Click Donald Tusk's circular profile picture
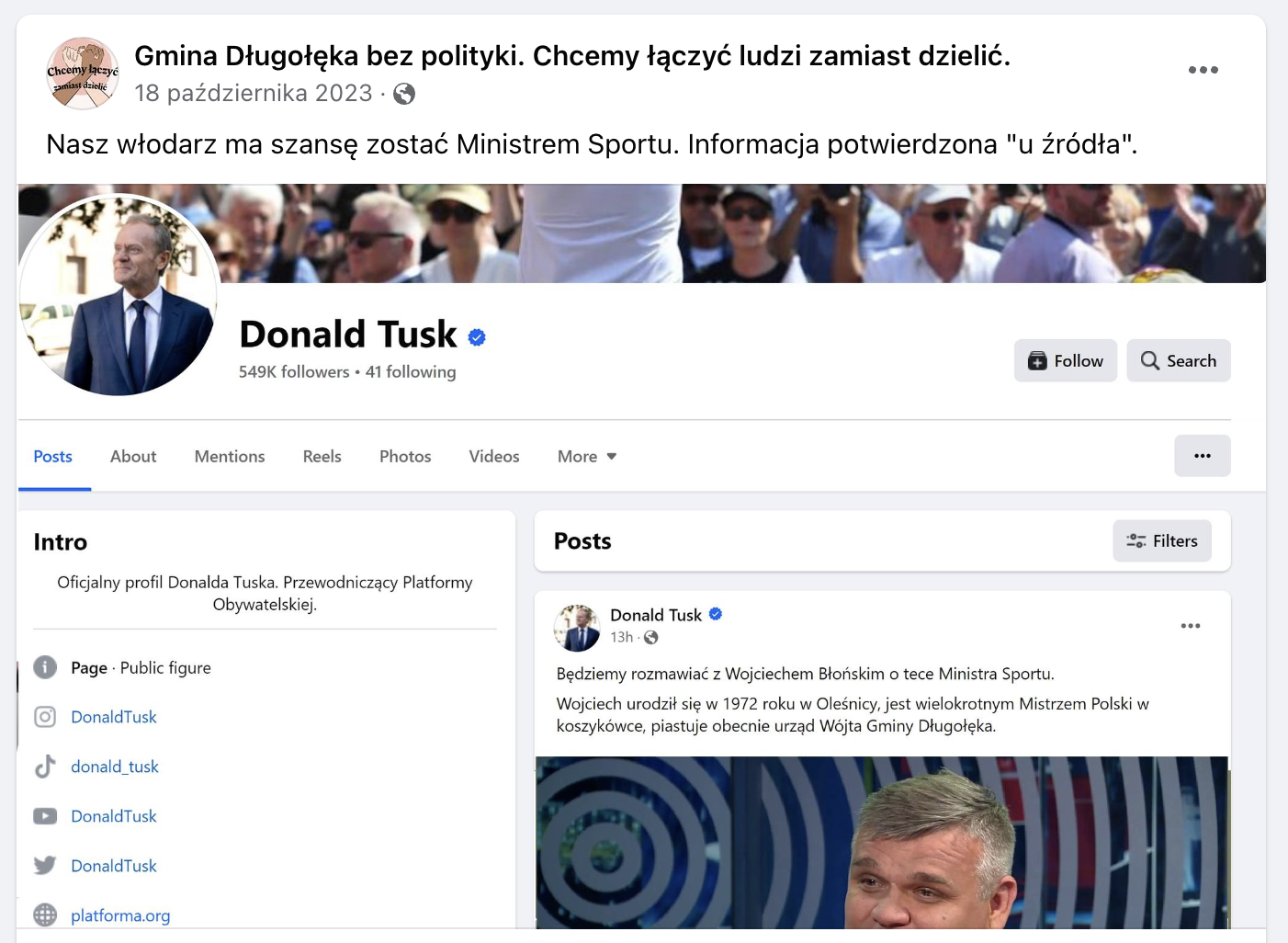Image resolution: width=1288 pixels, height=943 pixels. click(119, 295)
